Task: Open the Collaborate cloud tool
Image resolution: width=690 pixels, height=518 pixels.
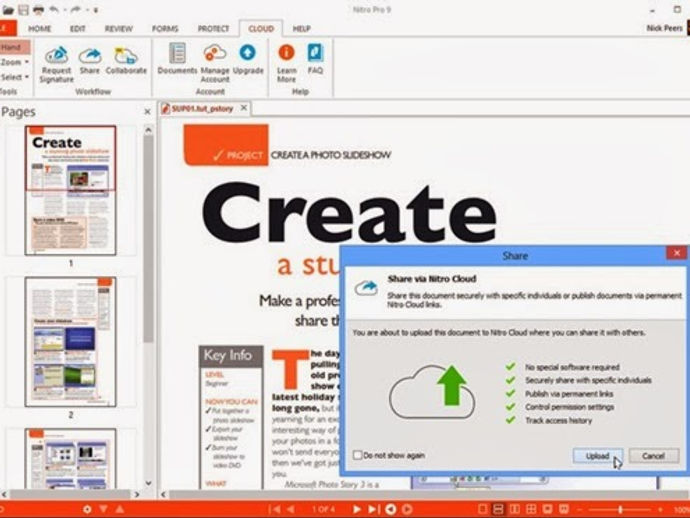Action: 126,60
